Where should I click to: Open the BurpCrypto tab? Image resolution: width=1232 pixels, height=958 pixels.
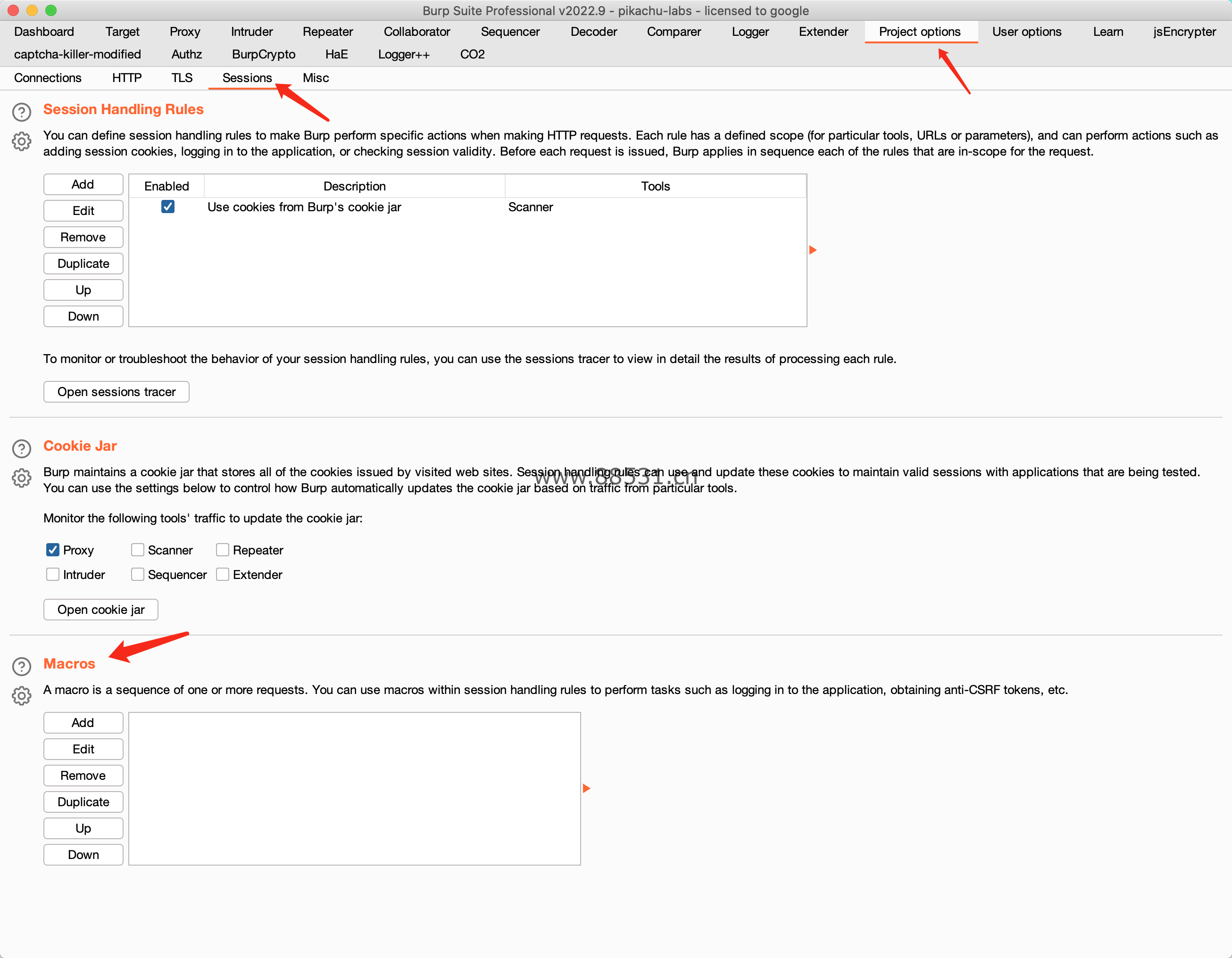pos(264,54)
